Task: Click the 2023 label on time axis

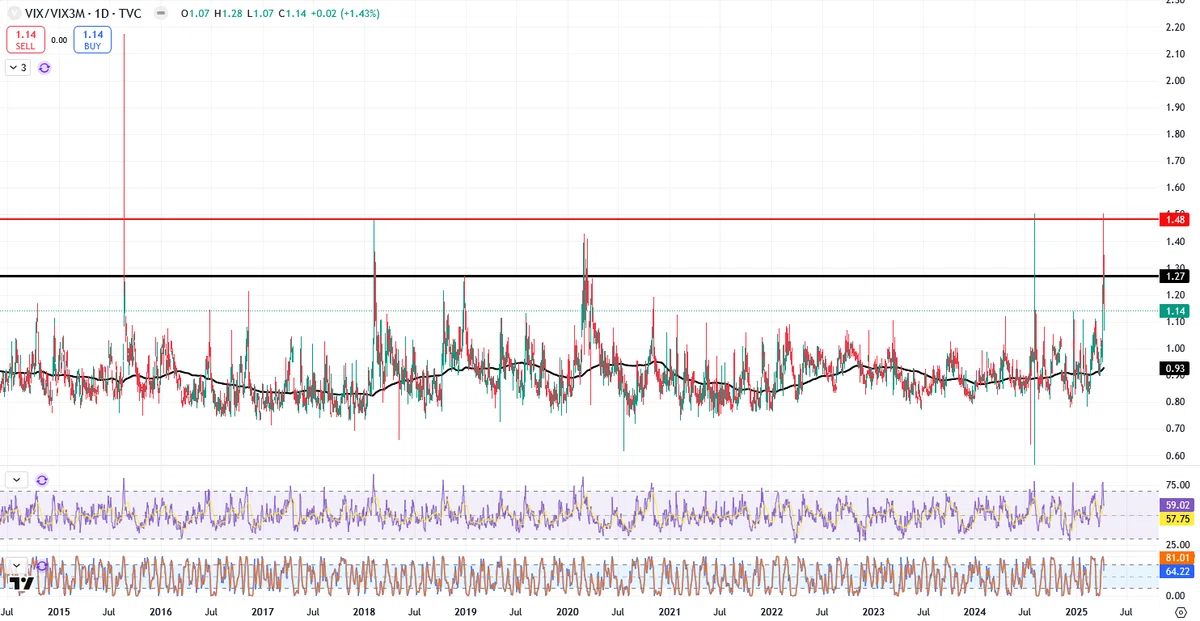Action: (872, 611)
